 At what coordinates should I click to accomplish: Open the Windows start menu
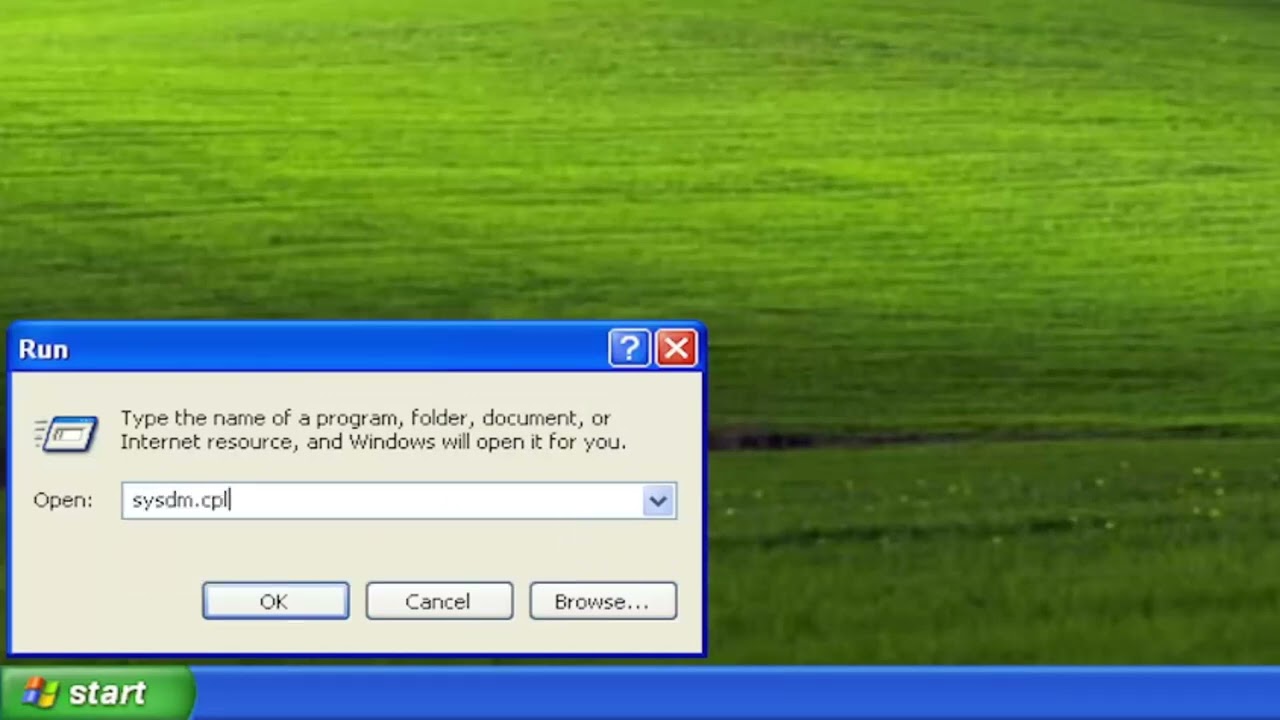(x=96, y=693)
